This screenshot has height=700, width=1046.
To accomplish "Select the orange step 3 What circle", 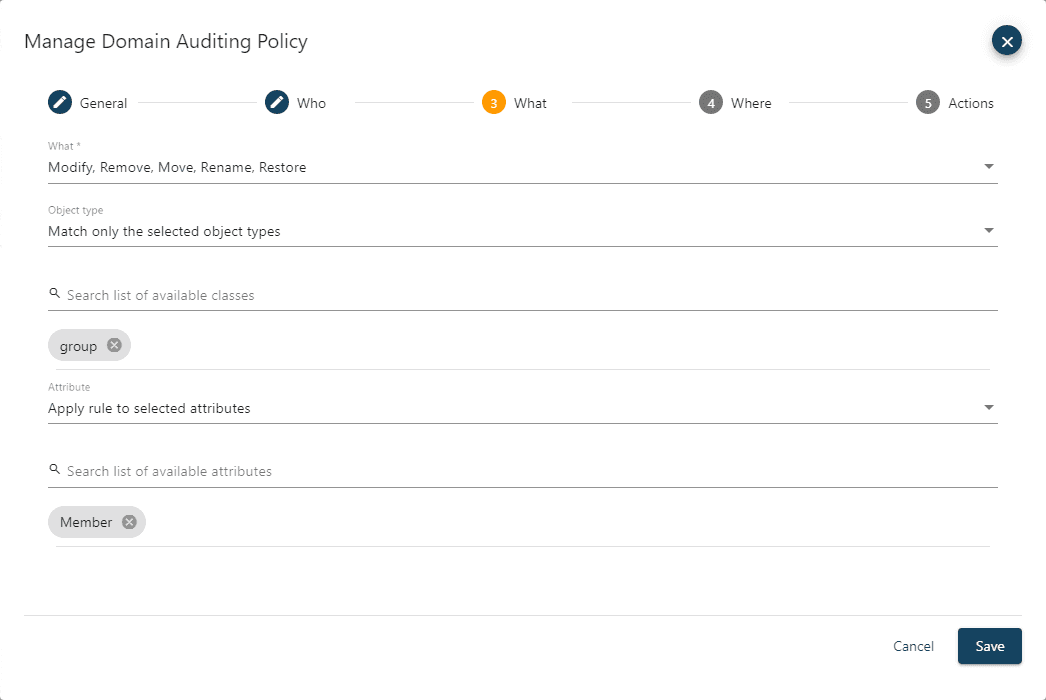I will pyautogui.click(x=494, y=102).
